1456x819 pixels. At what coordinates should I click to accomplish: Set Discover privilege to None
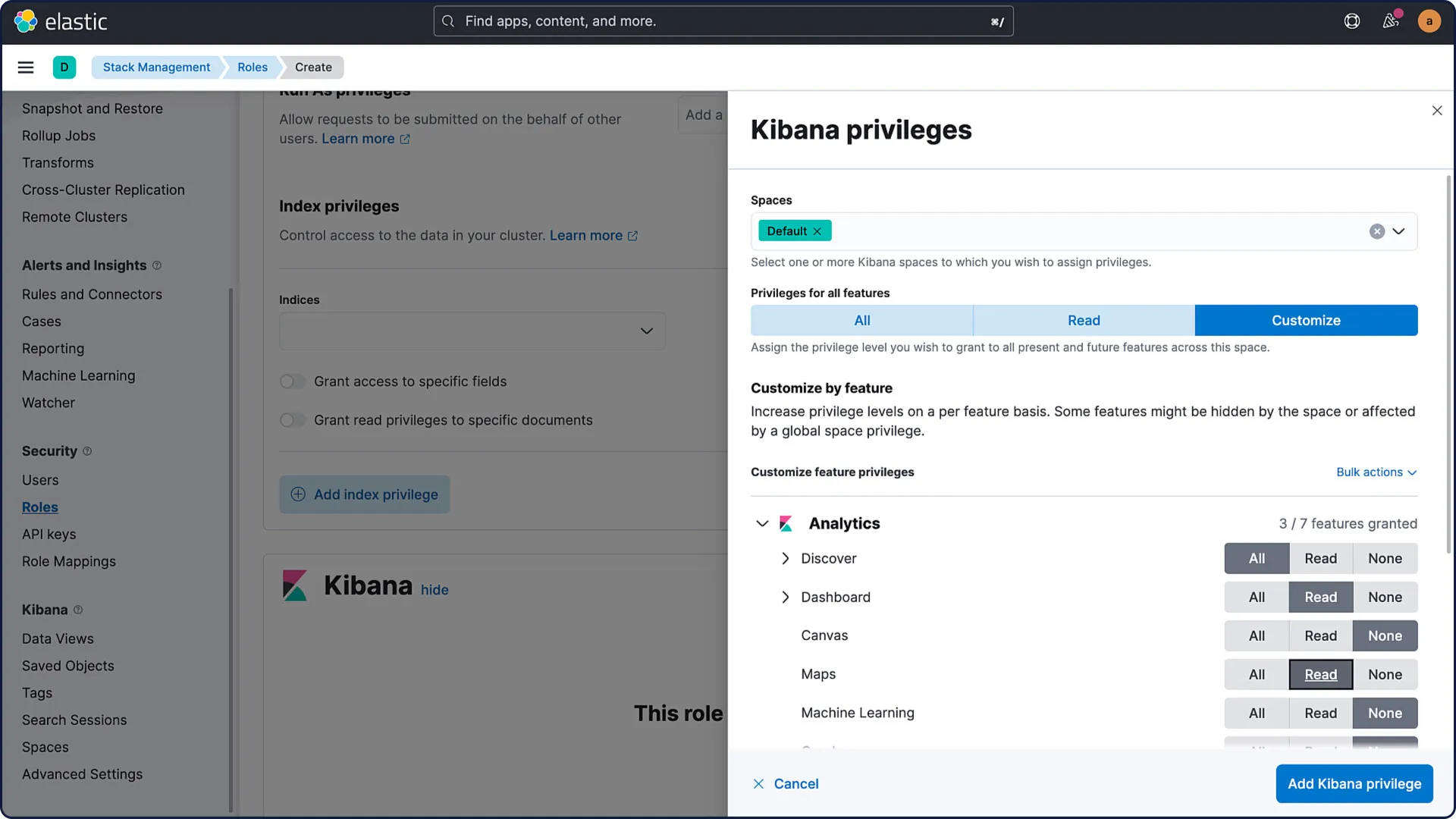click(1385, 558)
